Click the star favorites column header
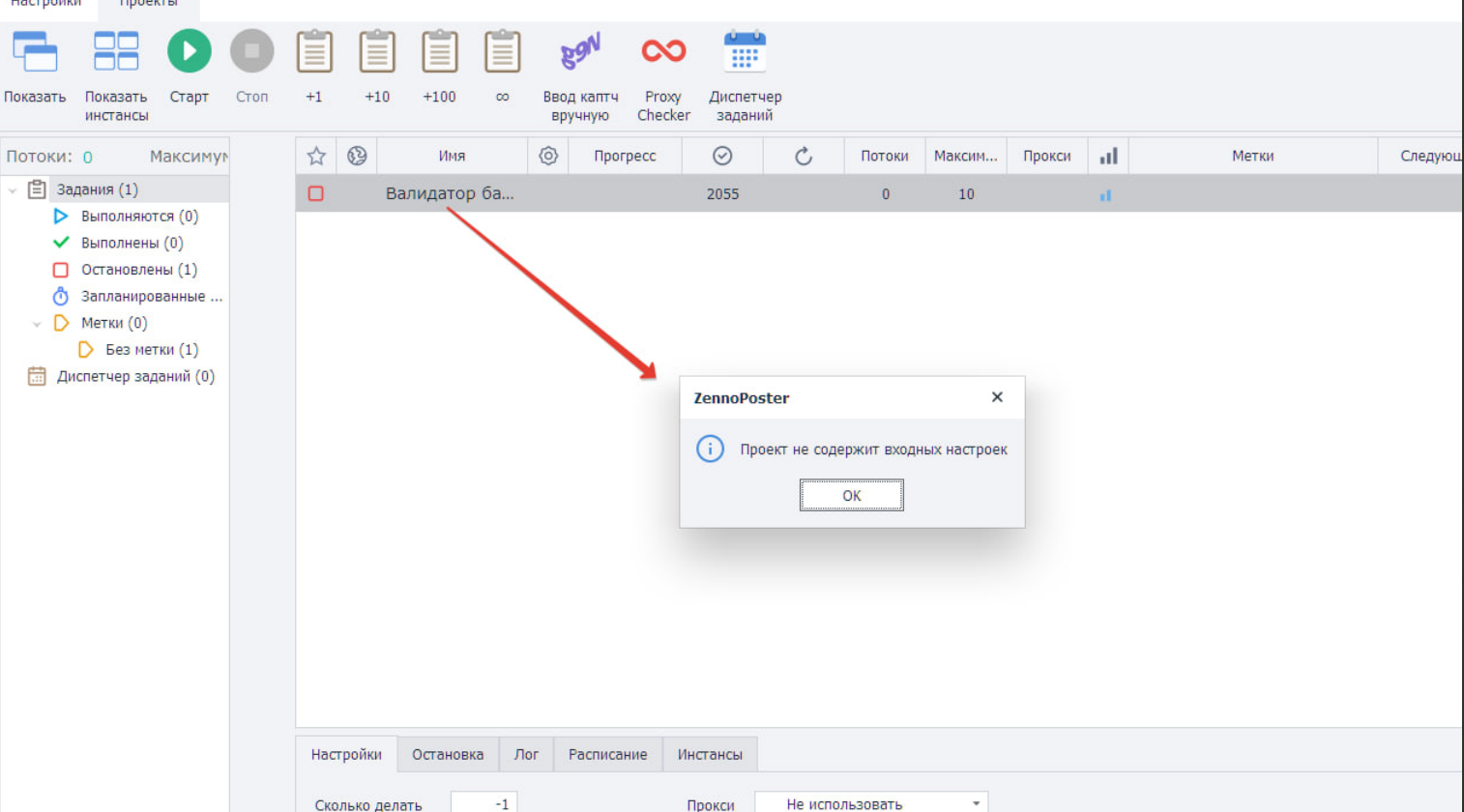 tap(316, 156)
